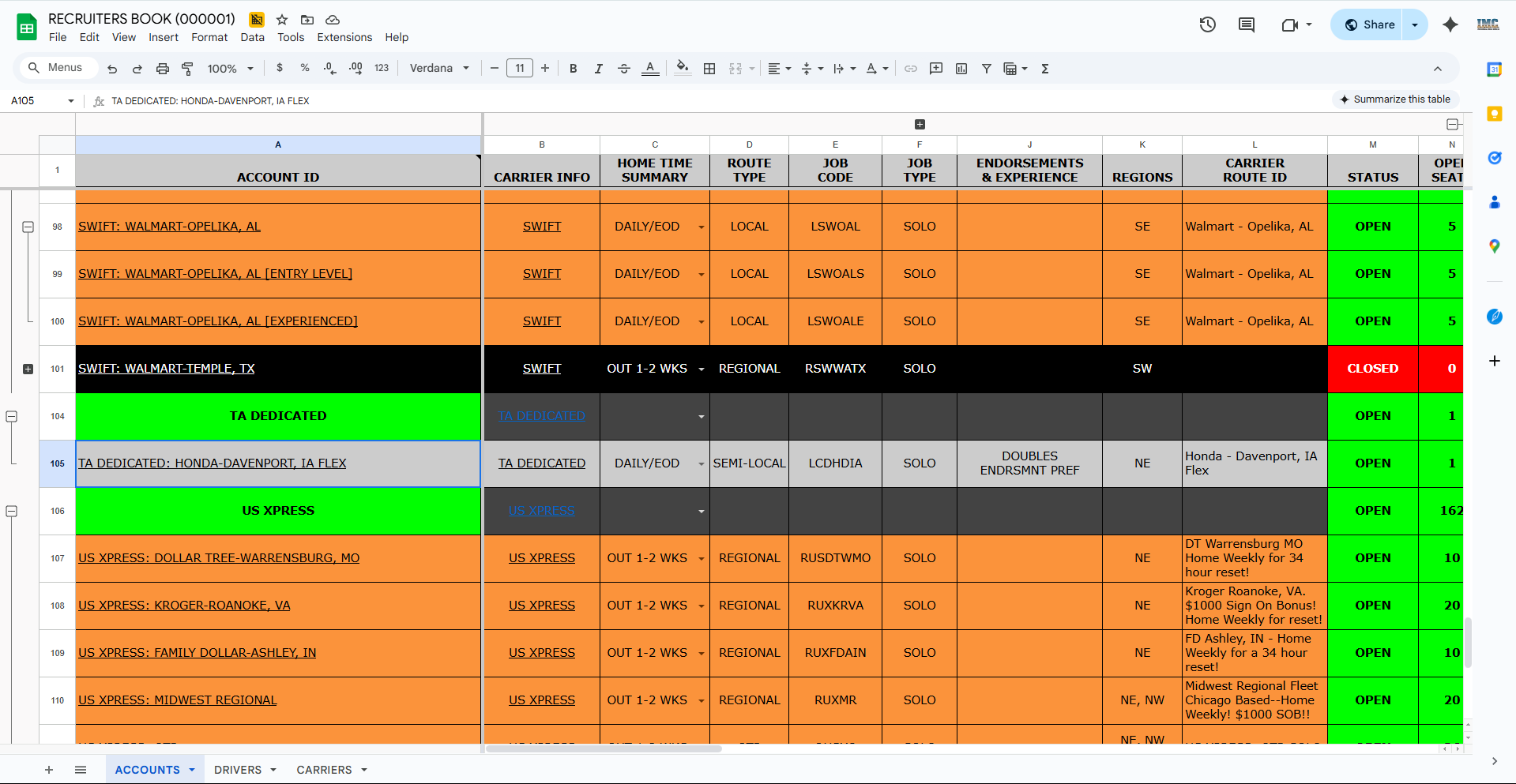Toggle italic formatting
This screenshot has height=784, width=1516.
[x=599, y=69]
